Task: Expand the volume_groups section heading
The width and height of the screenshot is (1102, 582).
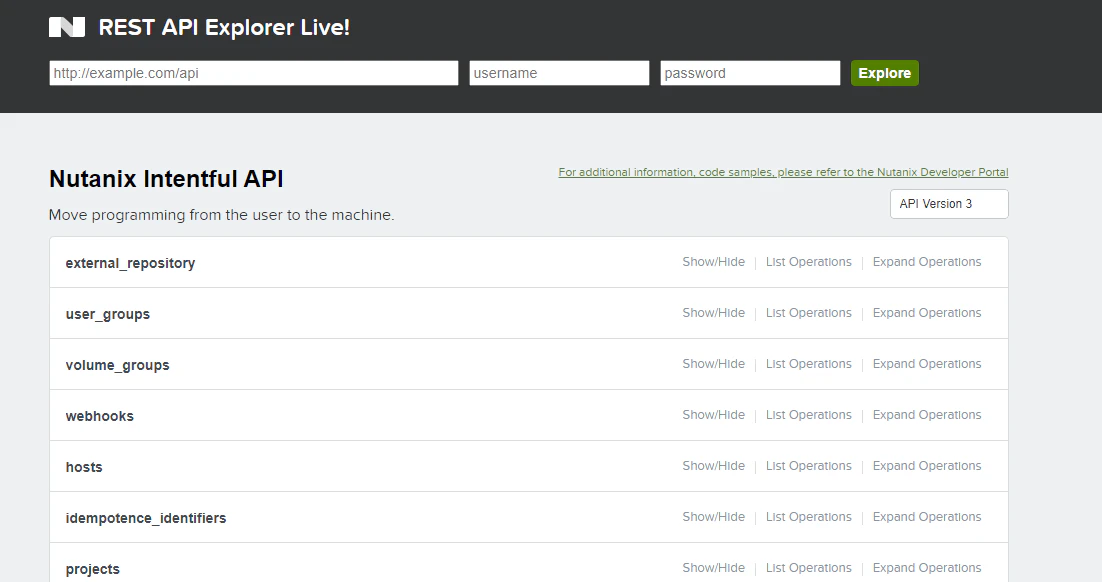Action: 117,366
